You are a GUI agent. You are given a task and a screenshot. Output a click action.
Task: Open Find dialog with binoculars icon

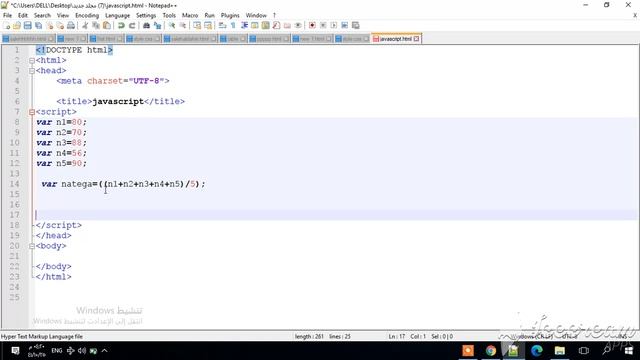tap(146, 25)
